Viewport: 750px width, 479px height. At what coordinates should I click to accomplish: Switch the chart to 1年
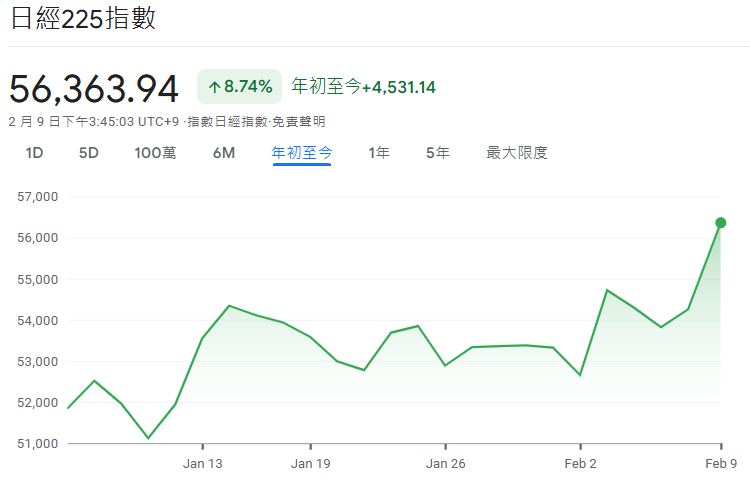tap(379, 153)
